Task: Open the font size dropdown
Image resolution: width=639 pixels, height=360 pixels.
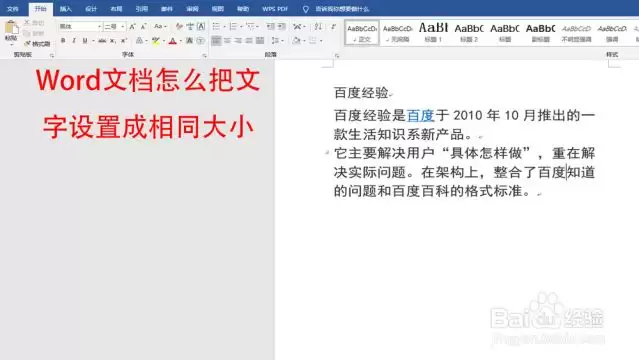Action: click(x=123, y=27)
